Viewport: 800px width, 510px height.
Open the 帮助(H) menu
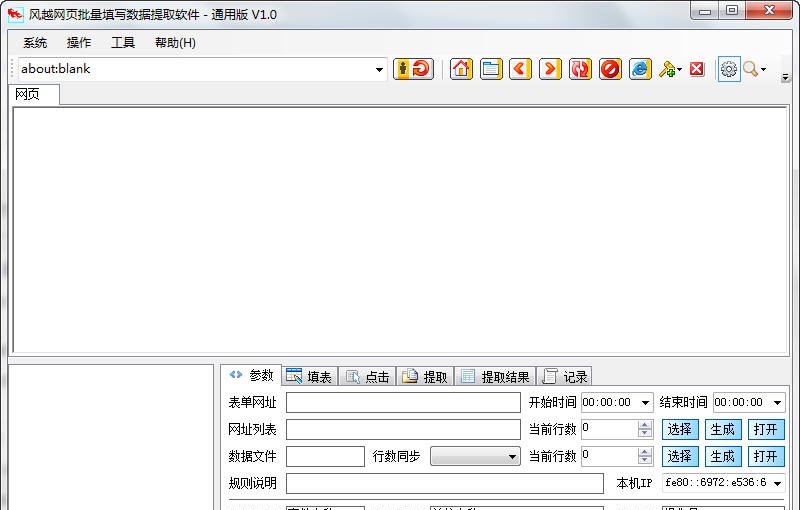coord(176,43)
